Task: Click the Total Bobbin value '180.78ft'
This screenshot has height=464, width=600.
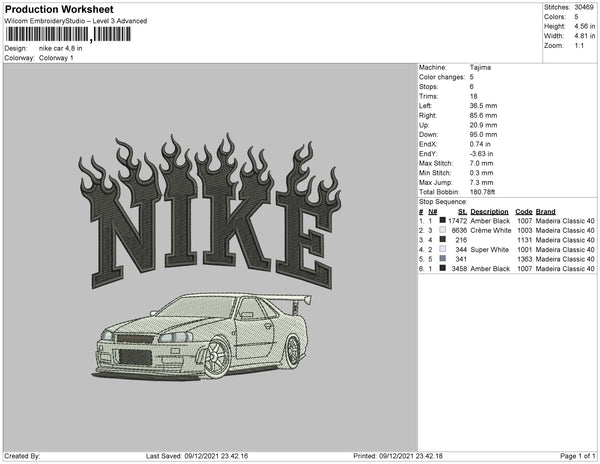Action: [x=482, y=192]
